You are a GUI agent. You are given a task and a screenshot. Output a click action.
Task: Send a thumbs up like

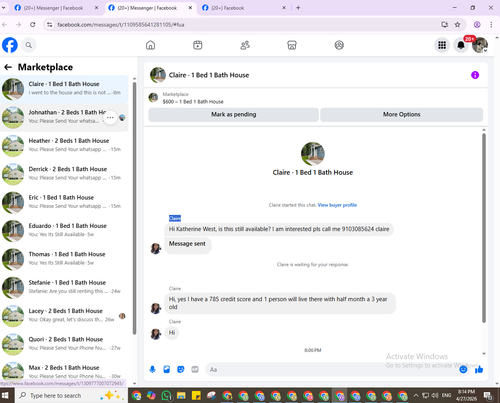pos(479,369)
